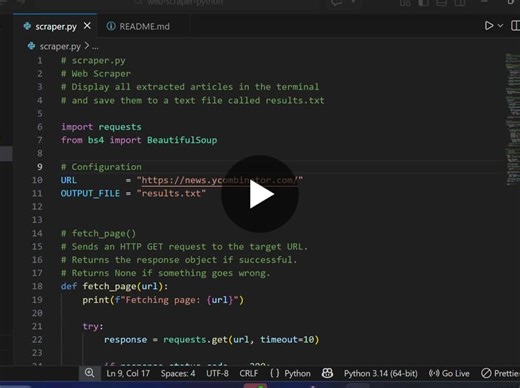Change line ending CRLF
Image resolution: width=520 pixels, height=388 pixels.
pyautogui.click(x=249, y=373)
